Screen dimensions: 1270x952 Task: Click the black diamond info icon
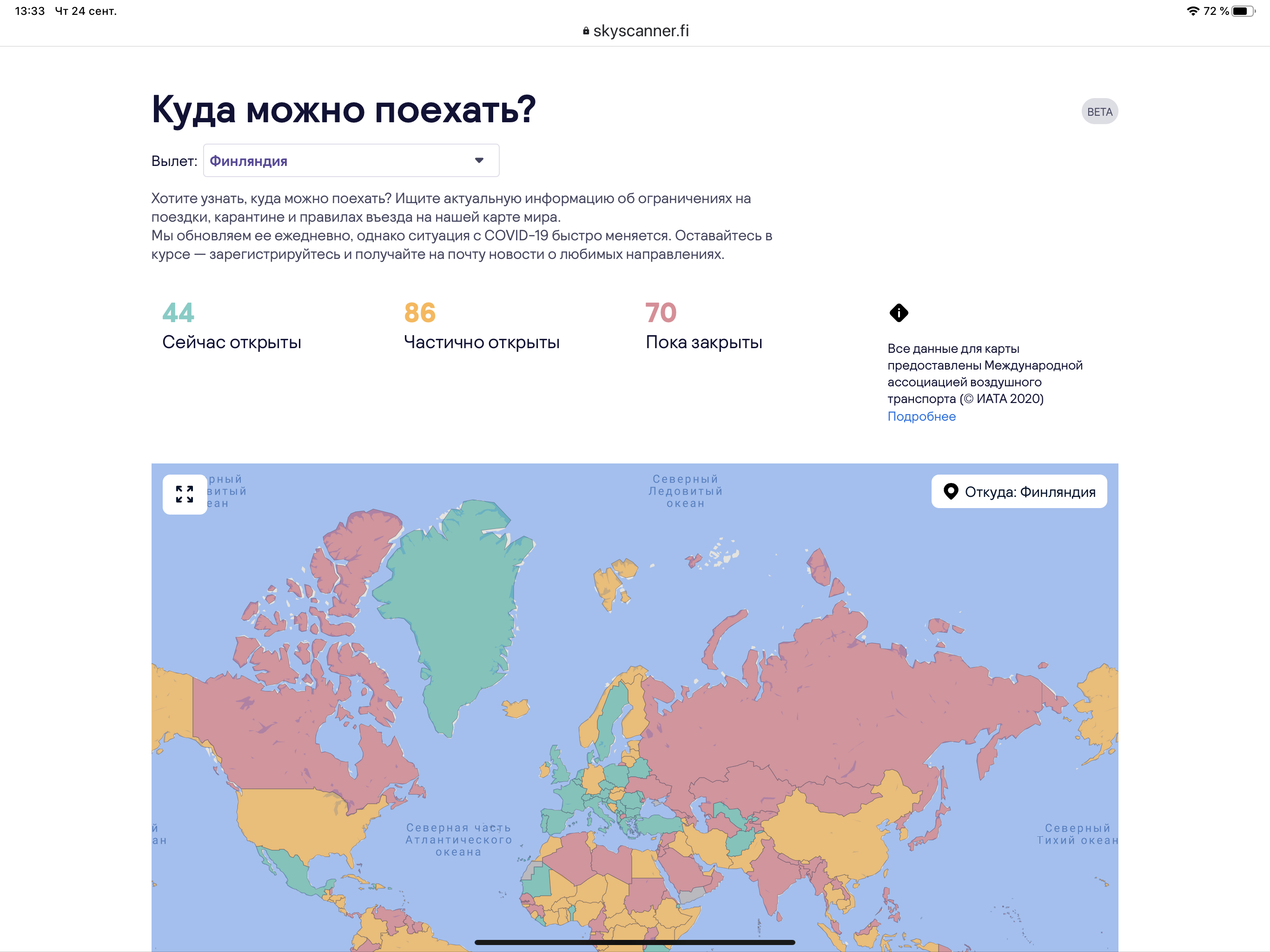pyautogui.click(x=899, y=313)
